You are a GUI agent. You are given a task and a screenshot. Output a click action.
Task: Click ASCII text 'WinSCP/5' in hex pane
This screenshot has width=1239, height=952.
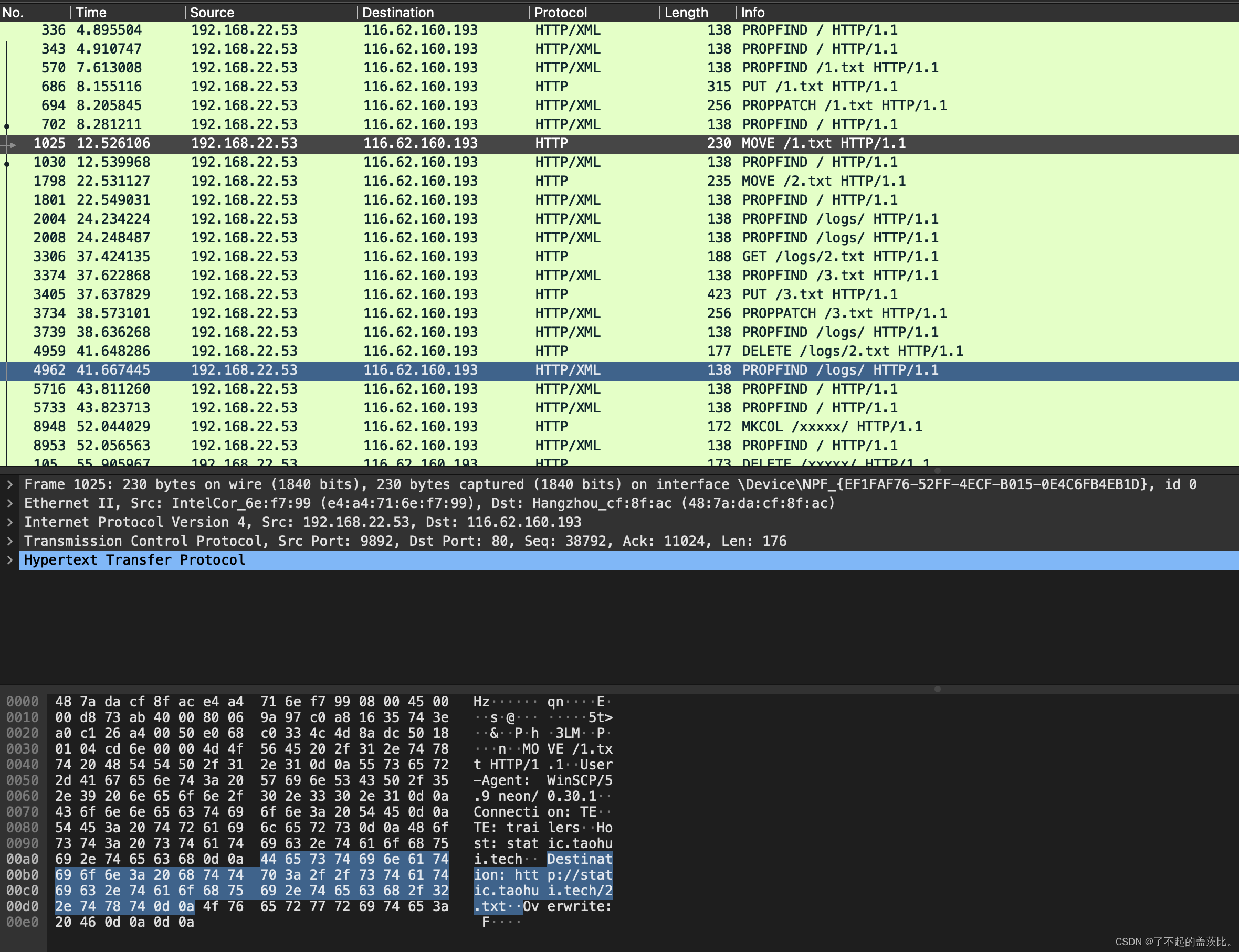click(x=579, y=780)
